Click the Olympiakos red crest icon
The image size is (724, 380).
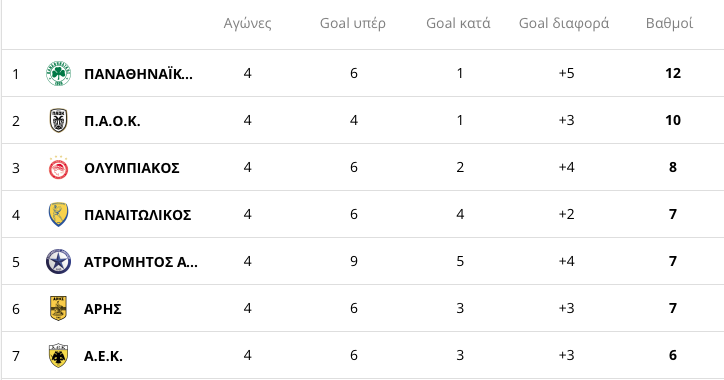(x=58, y=168)
